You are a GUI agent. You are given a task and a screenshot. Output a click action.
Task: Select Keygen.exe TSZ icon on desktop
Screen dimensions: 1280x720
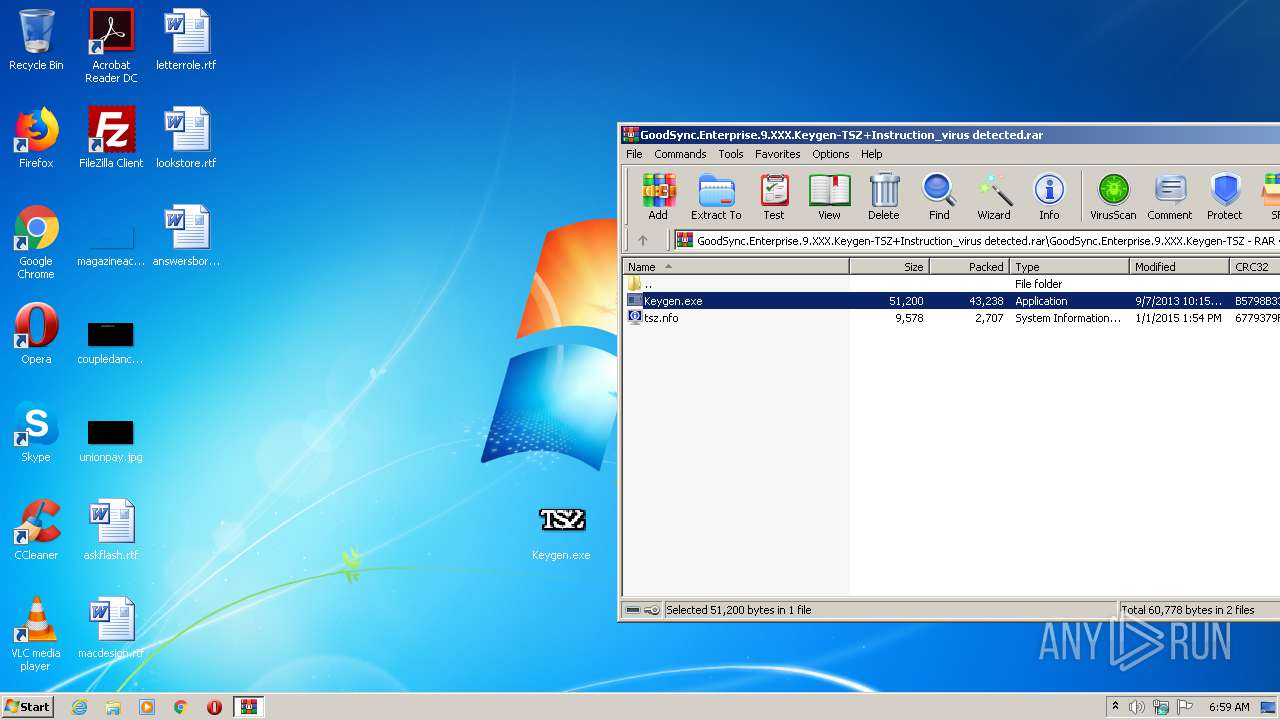[x=561, y=533]
